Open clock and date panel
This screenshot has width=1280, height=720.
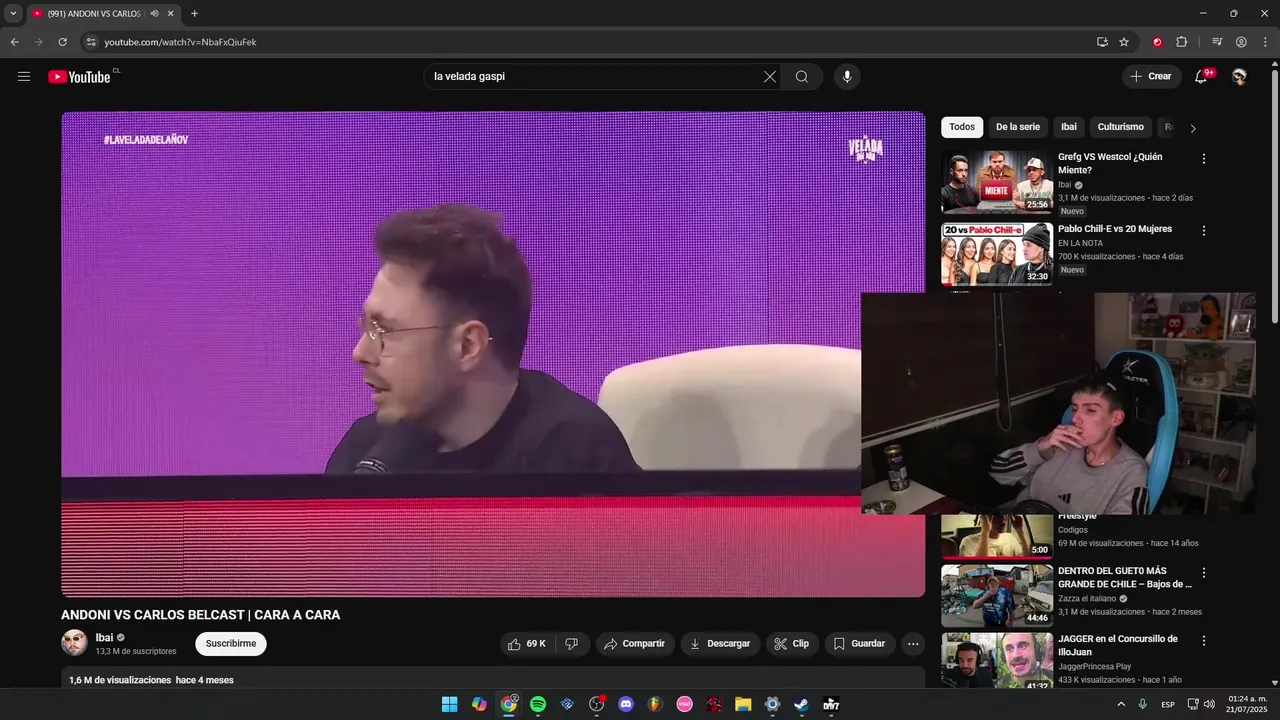[x=1248, y=704]
